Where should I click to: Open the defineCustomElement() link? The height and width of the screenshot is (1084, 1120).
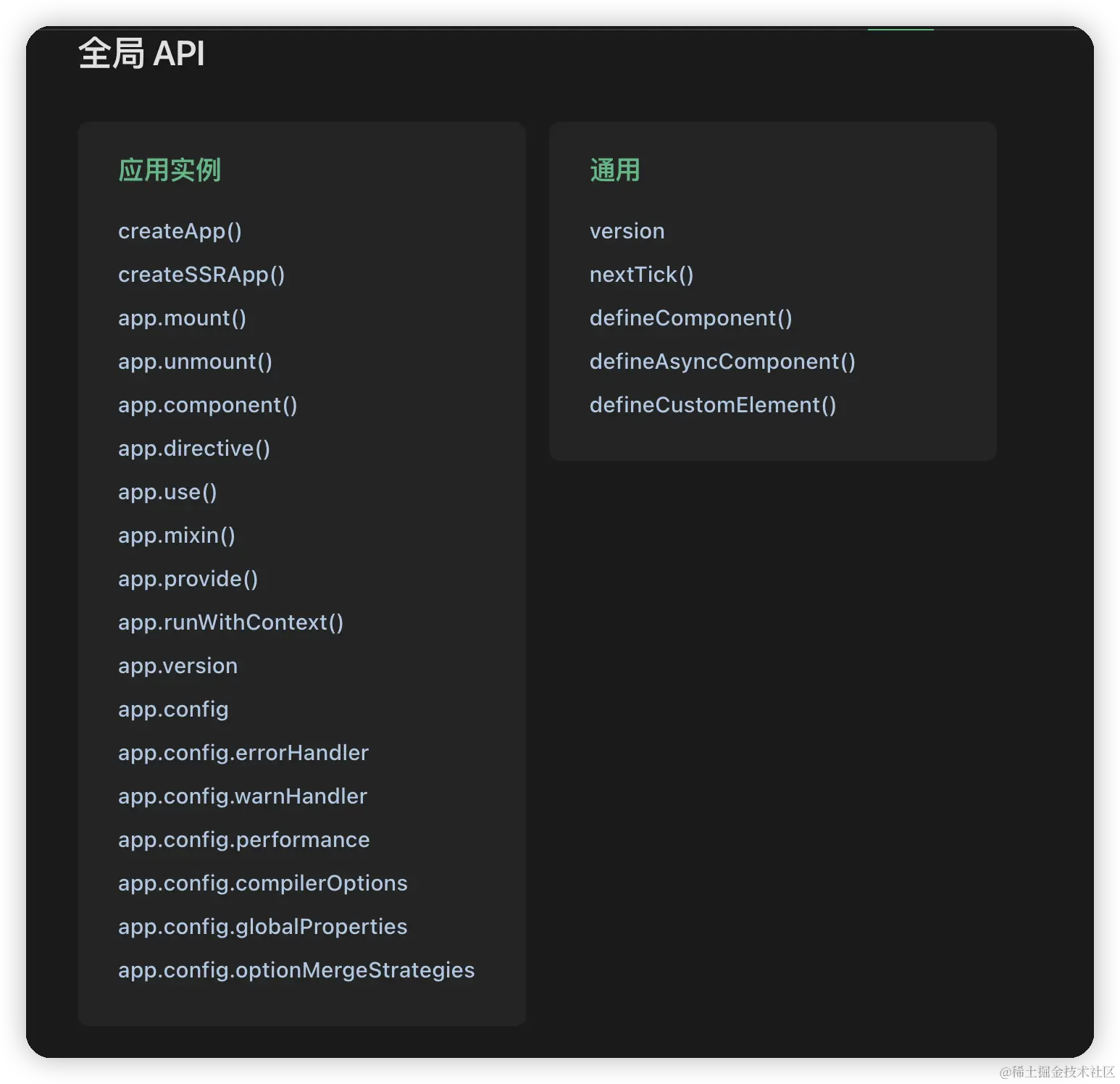click(x=713, y=405)
